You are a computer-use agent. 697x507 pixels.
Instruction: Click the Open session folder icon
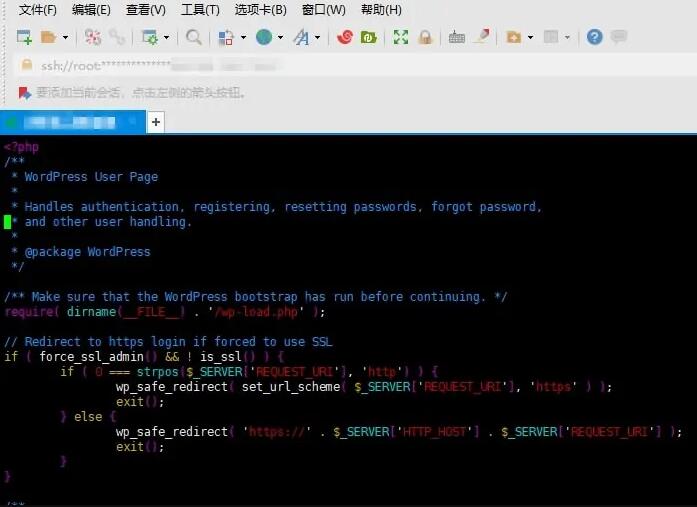click(48, 37)
